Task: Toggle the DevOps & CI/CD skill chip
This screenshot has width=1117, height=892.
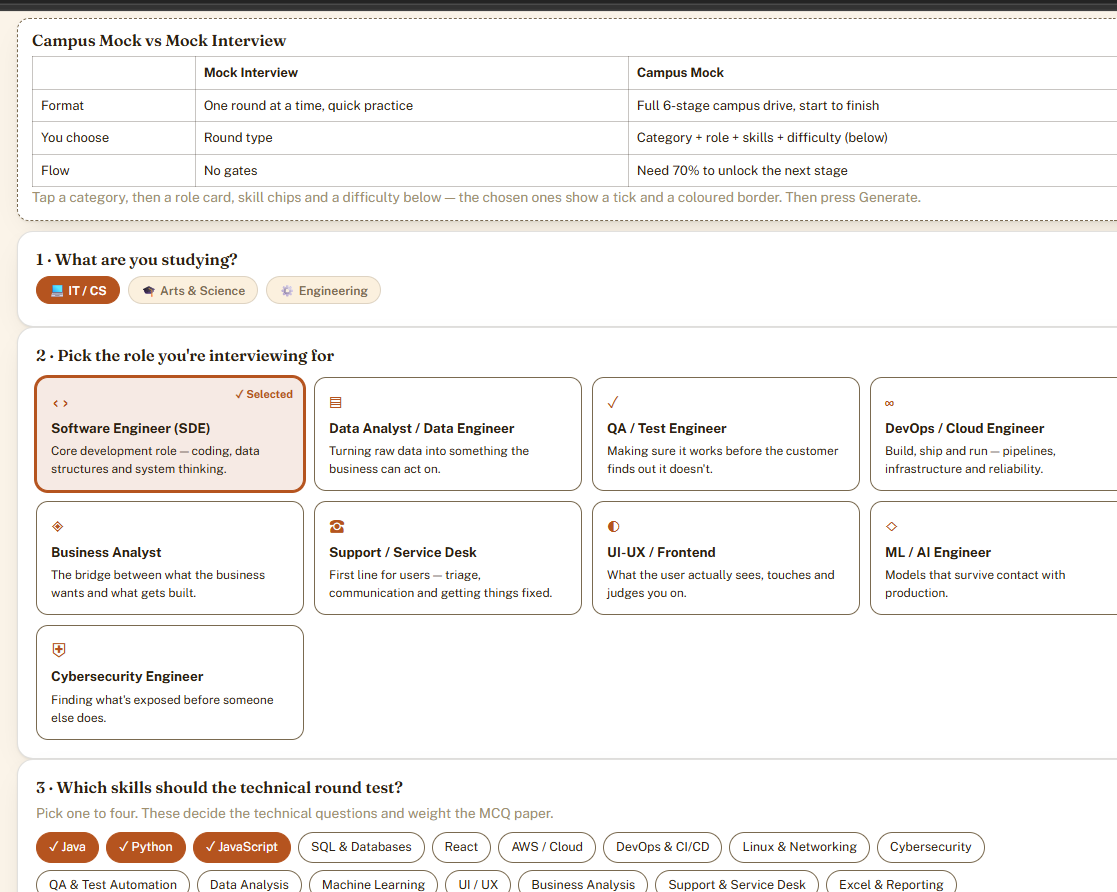Action: coord(663,847)
